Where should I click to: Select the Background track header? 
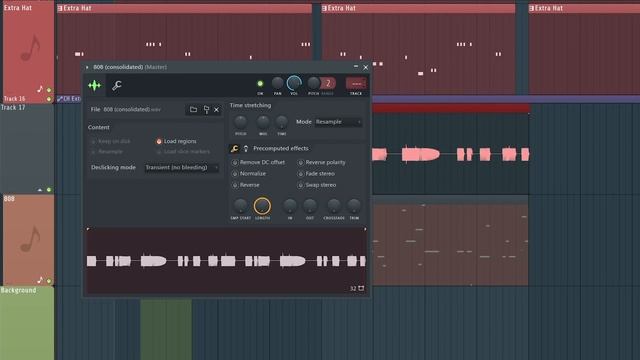[27, 323]
